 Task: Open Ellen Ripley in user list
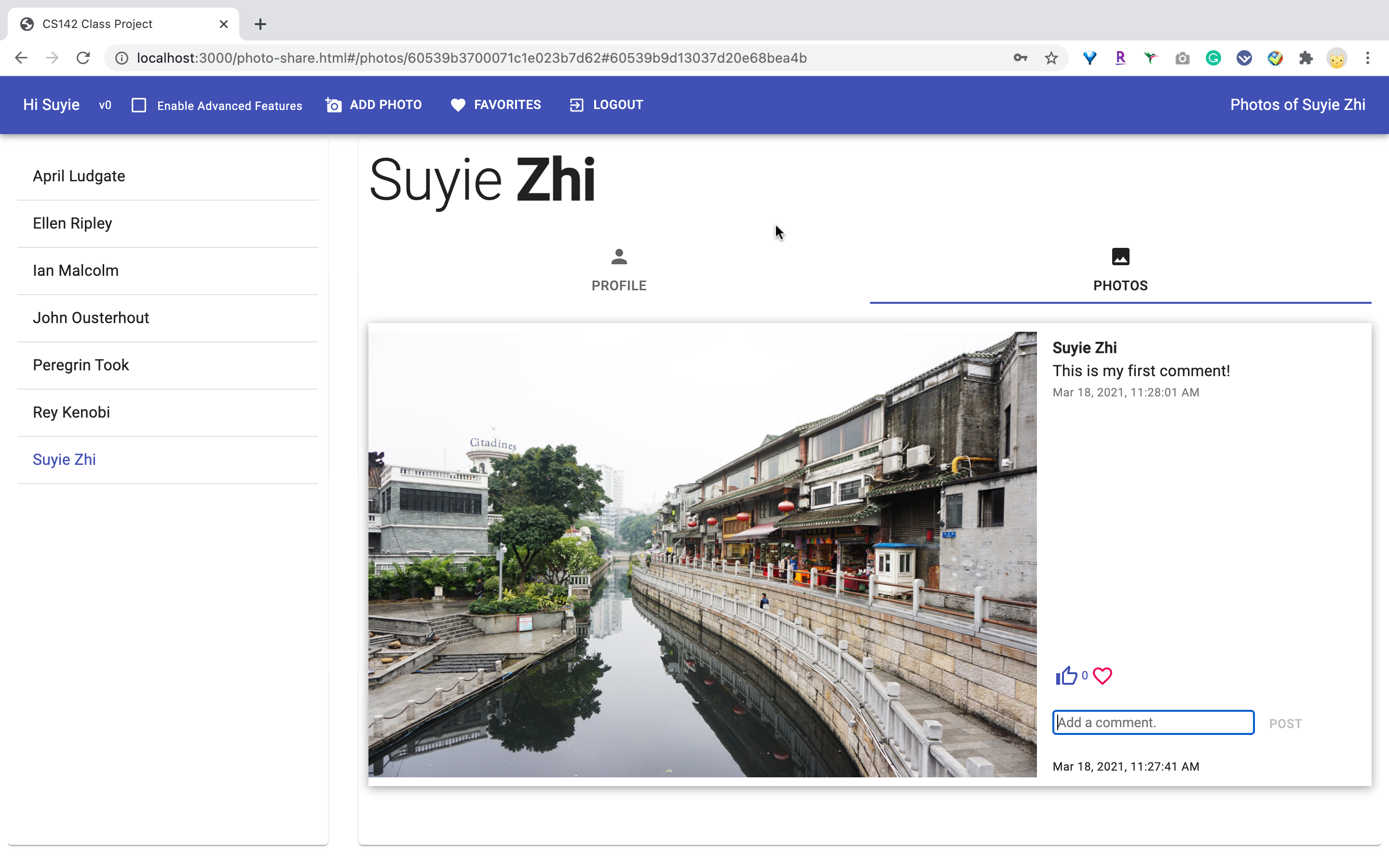tap(168, 223)
